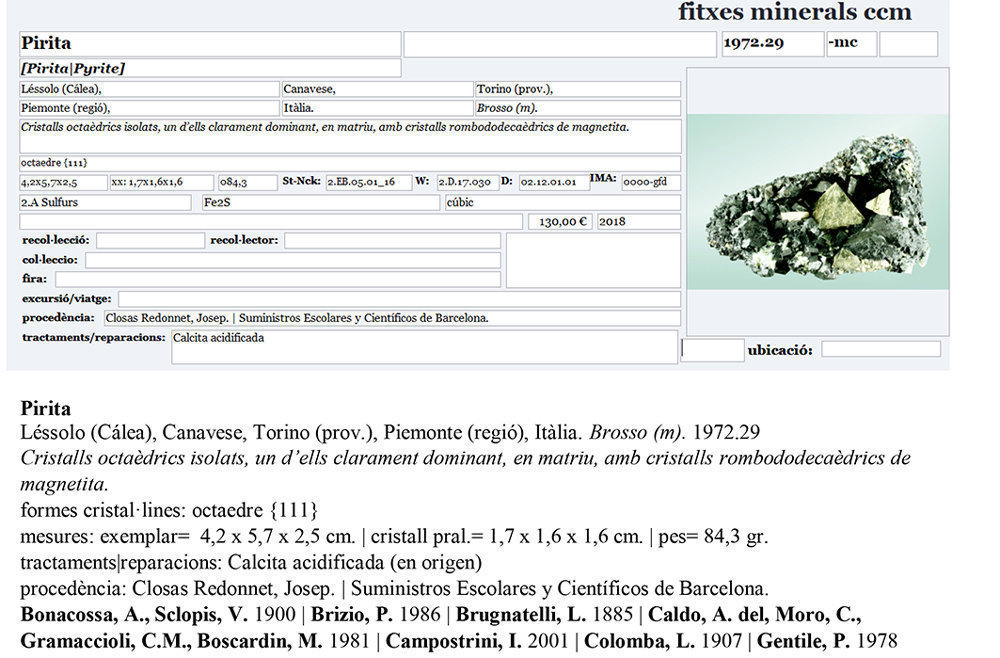Click the mine field 'Brosso (m).'

click(578, 108)
